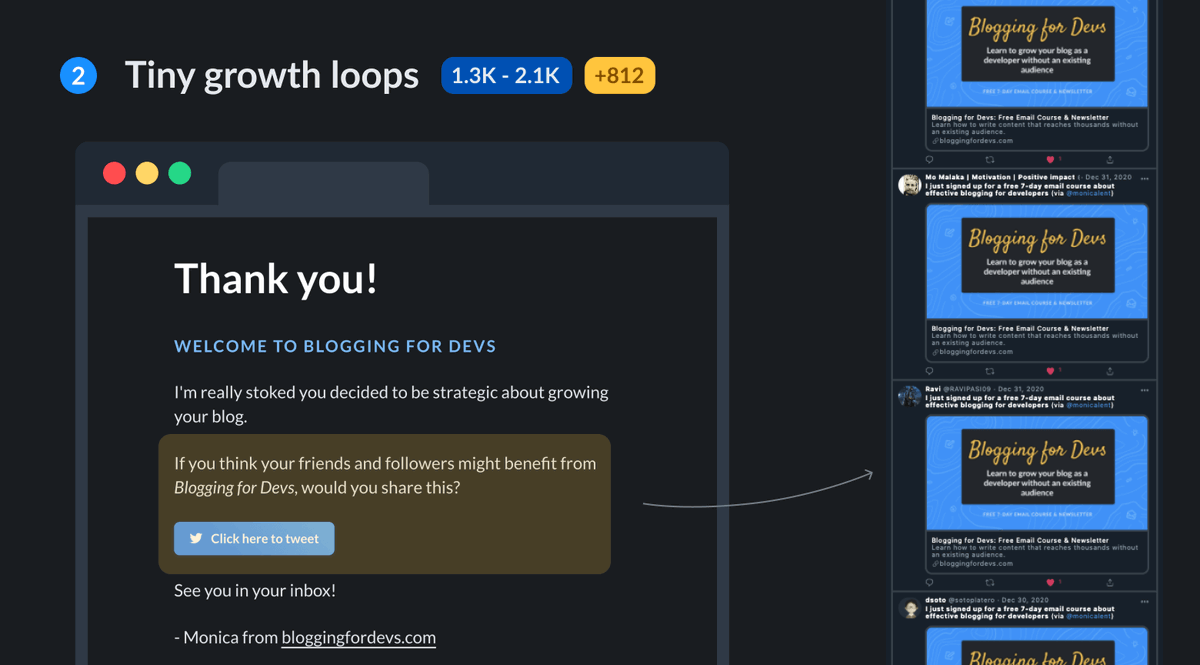Click the 'Mo Malaka | Motivation | Positive impact' name
Screen dimensions: 1200x665
[x=1000, y=177]
